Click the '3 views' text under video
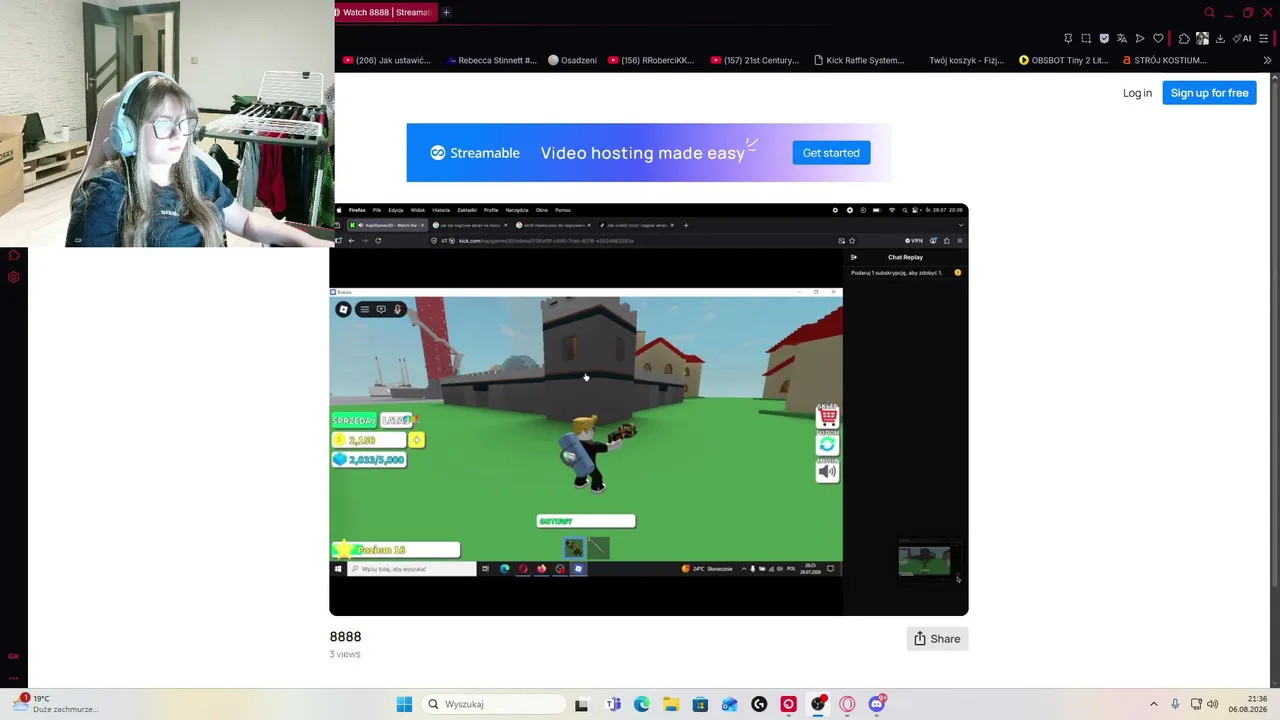This screenshot has height=720, width=1280. 345,654
